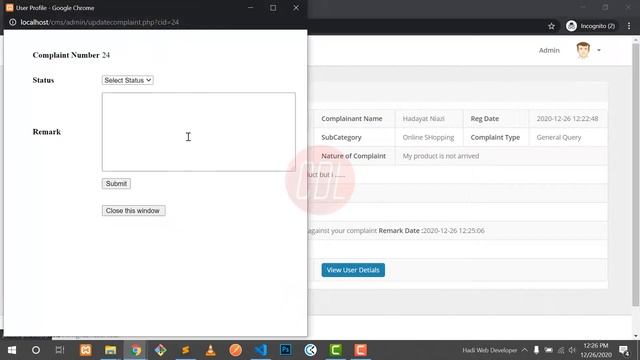Open the Windows notification center
This screenshot has width=640, height=360.
624,350
